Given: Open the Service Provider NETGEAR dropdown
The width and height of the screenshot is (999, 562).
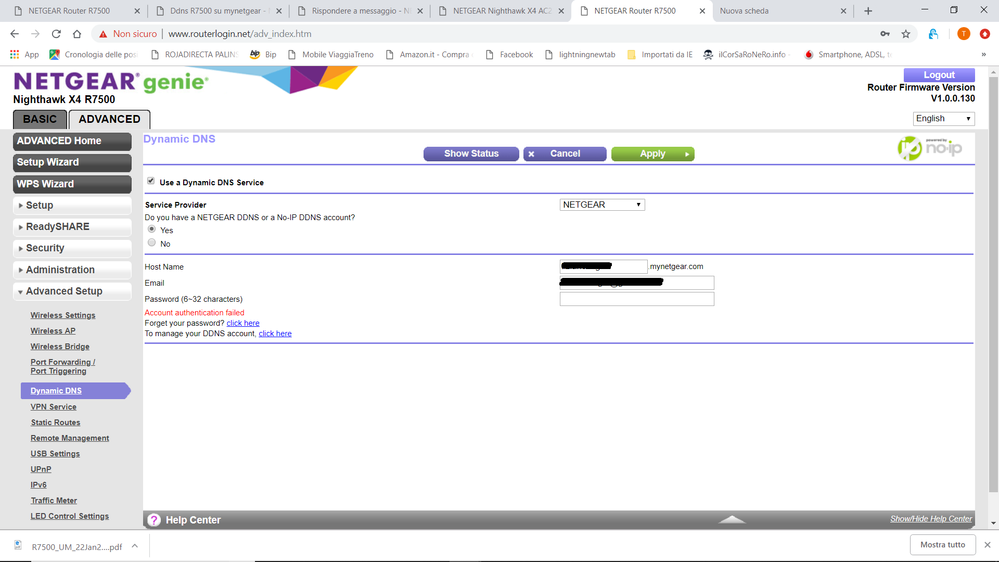Looking at the screenshot, I should pos(602,205).
